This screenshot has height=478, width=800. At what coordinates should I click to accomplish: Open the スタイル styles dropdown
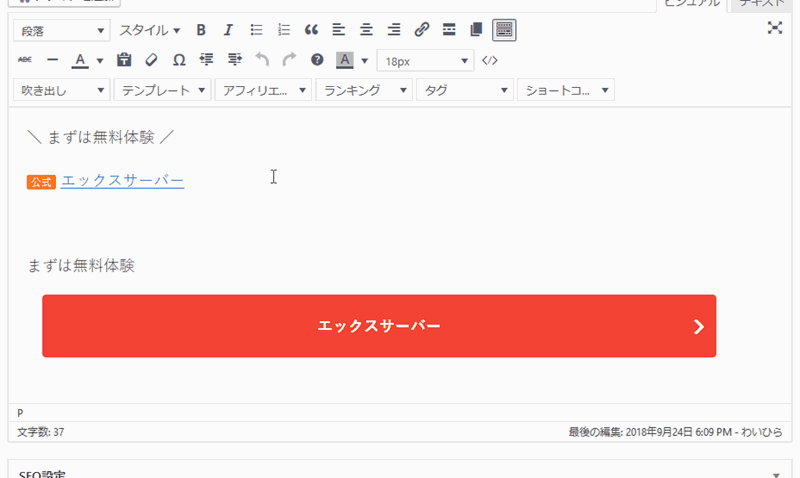(149, 31)
